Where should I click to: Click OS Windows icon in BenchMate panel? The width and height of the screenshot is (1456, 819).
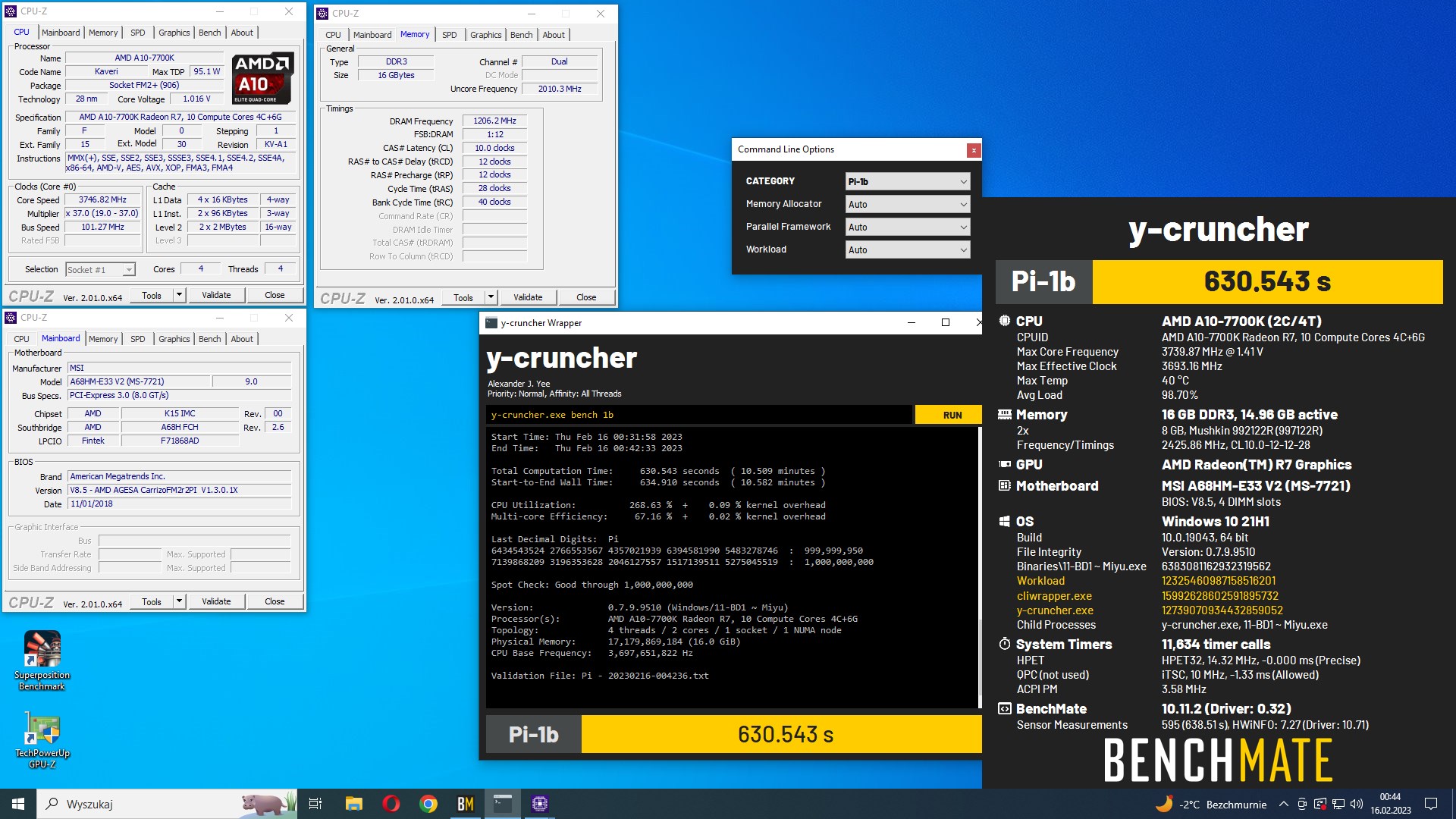click(1004, 521)
